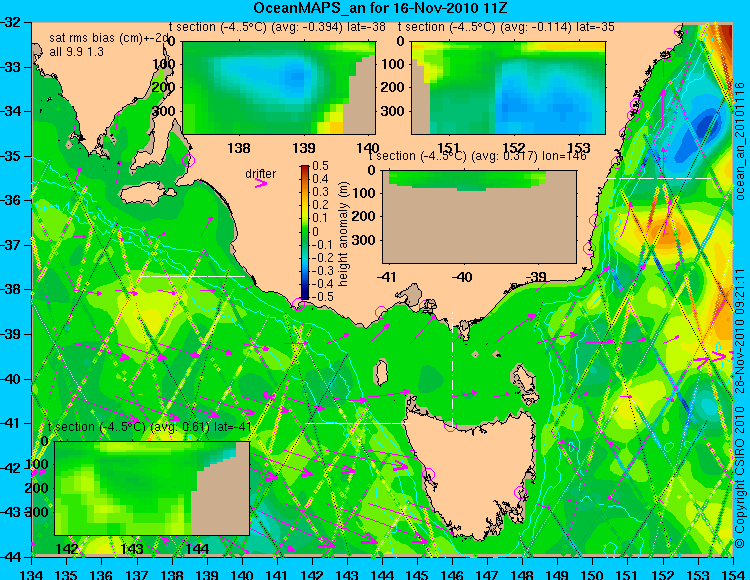Open the lat=-35 temperature section inset
Viewport: 750px width, 580px height.
point(508,88)
